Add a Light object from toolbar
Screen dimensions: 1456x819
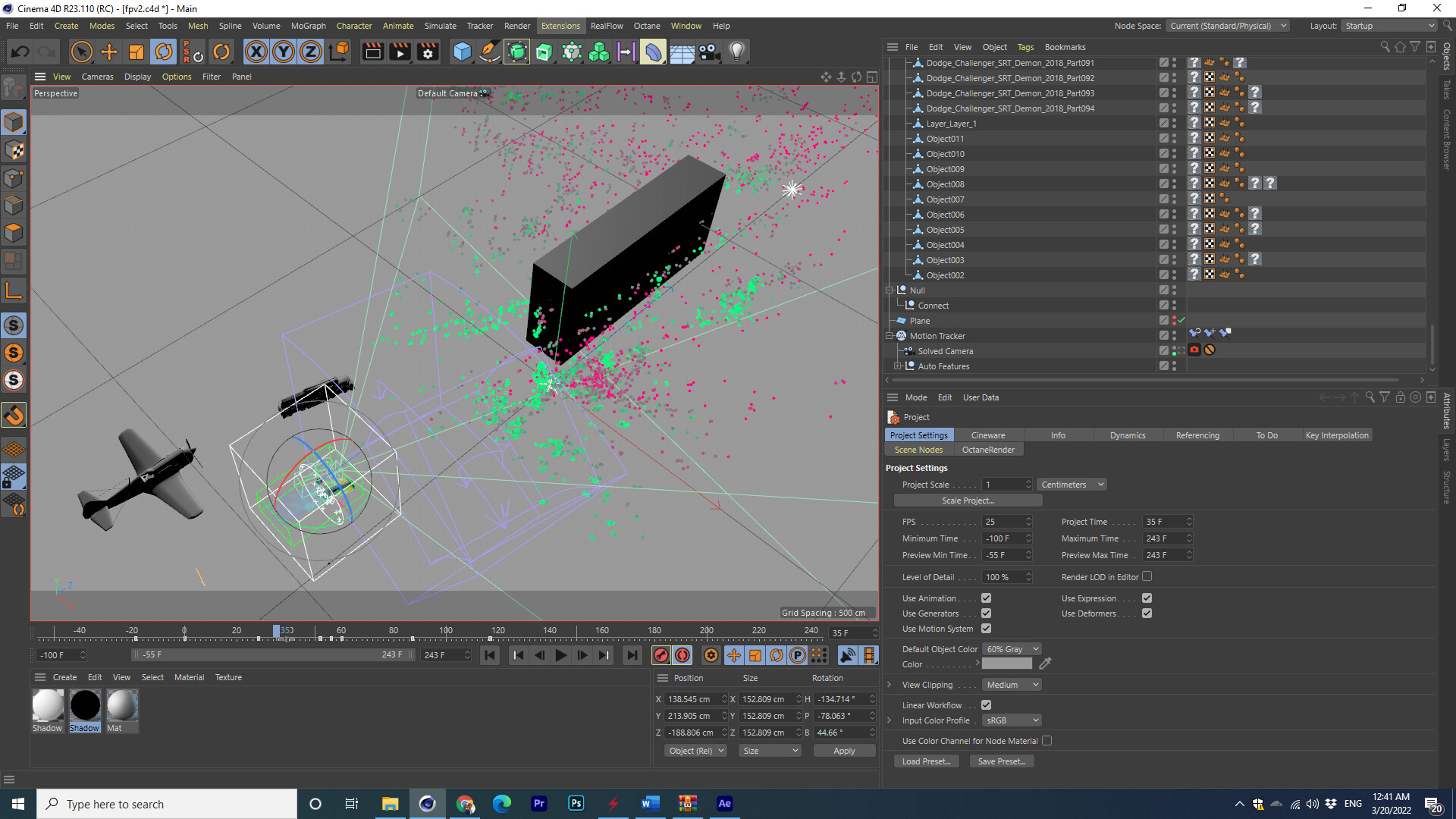(736, 52)
